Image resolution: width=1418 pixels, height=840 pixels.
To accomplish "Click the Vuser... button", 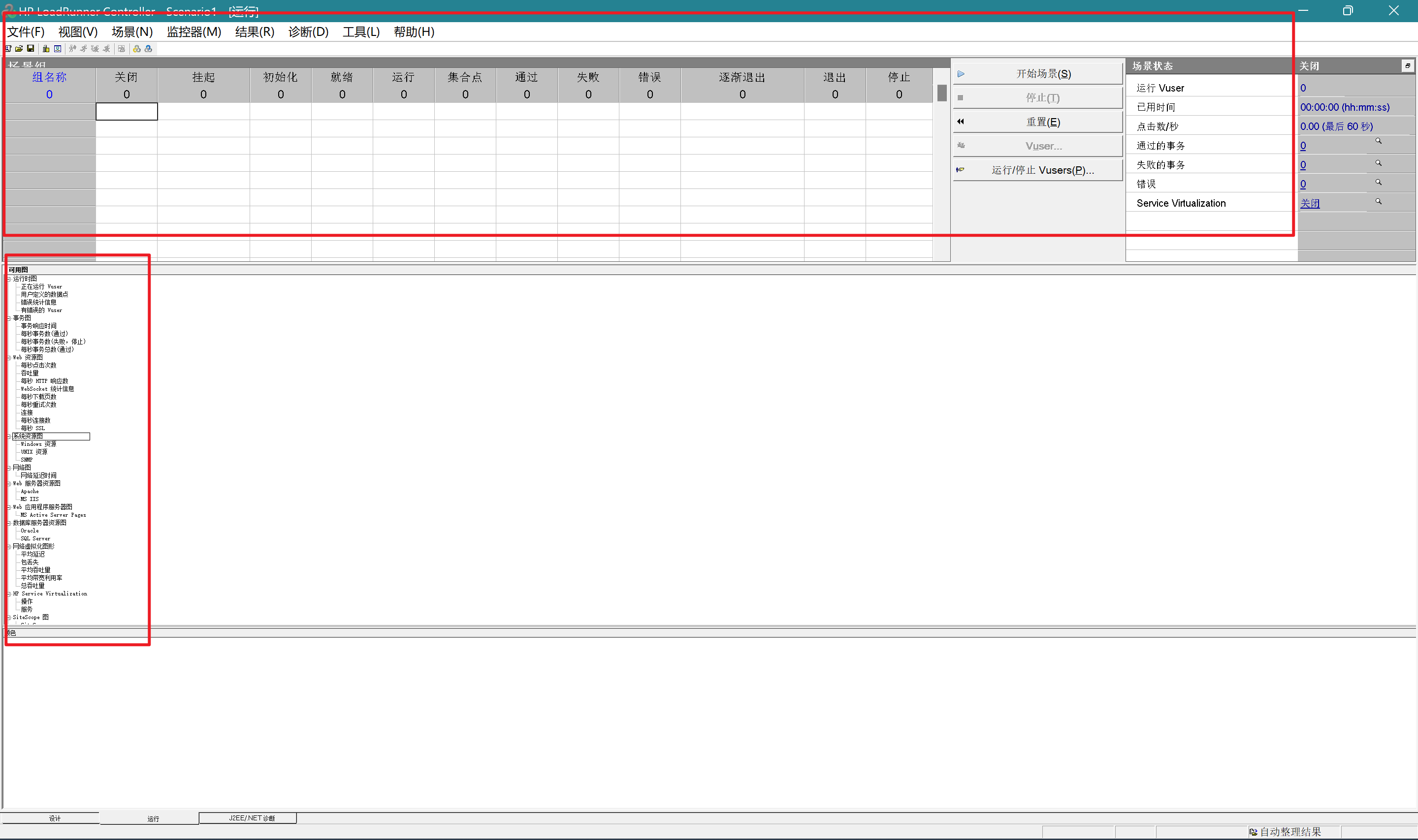I will click(1038, 146).
